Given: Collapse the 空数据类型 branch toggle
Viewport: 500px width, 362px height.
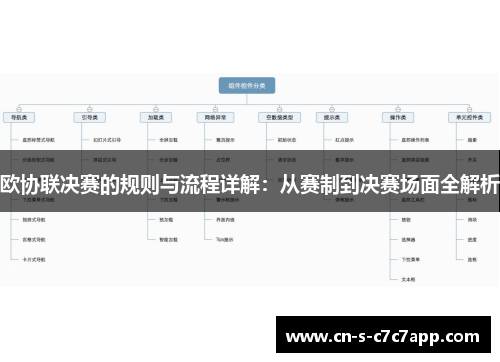Looking at the screenshot, I should (x=279, y=109).
